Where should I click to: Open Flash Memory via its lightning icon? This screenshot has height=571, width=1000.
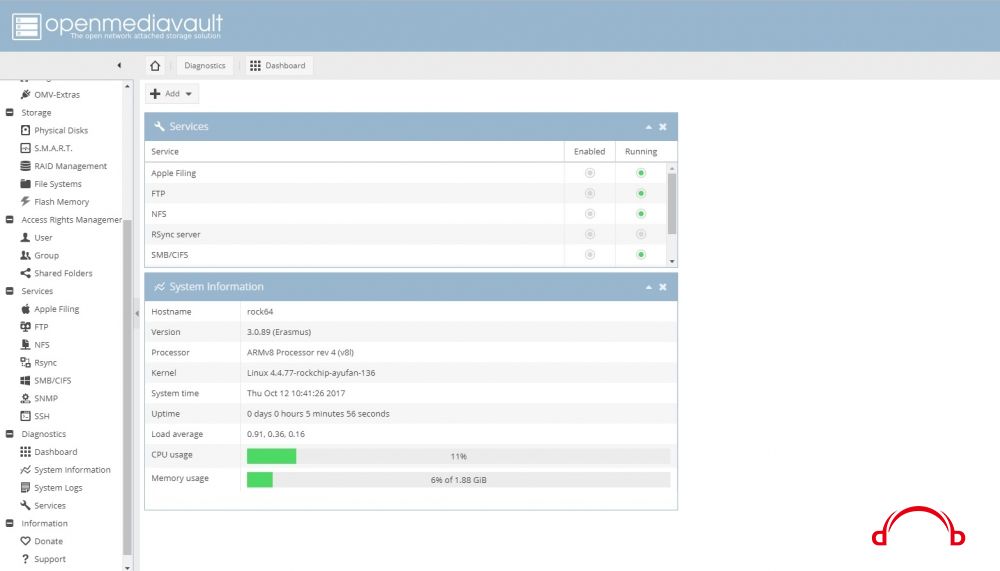pos(26,202)
